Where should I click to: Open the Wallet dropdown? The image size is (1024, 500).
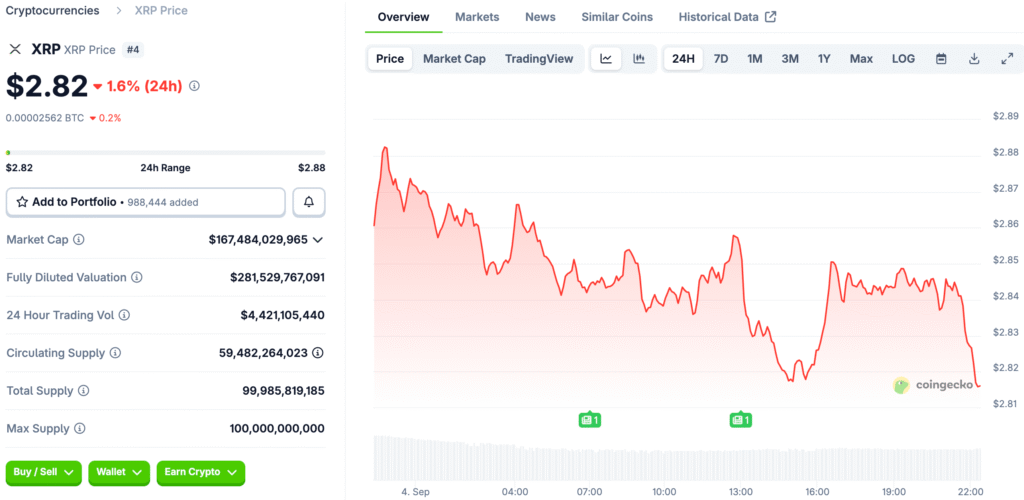point(119,472)
